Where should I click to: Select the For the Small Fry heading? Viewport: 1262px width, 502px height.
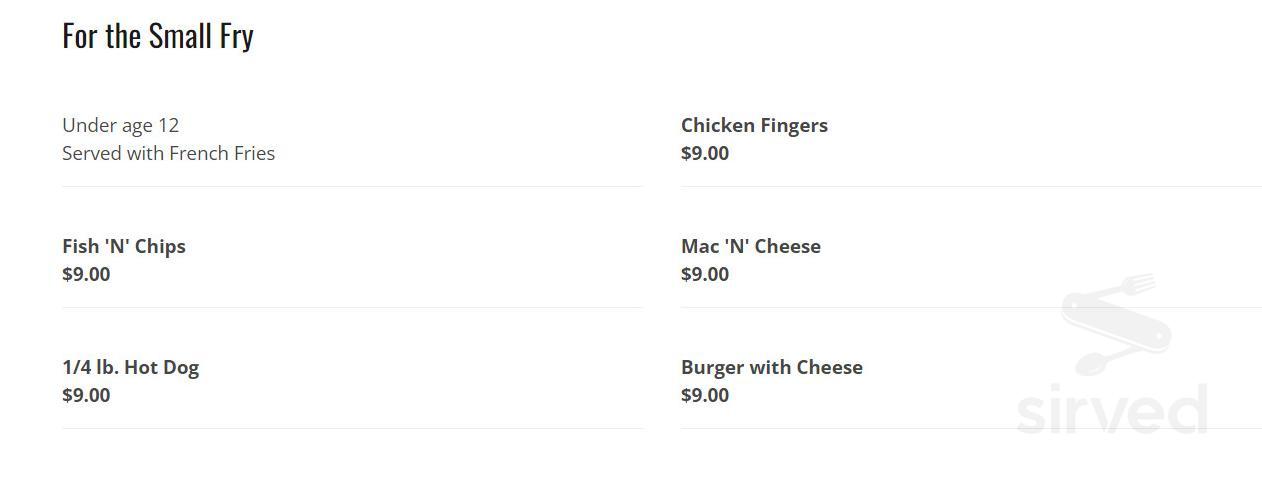pos(158,36)
